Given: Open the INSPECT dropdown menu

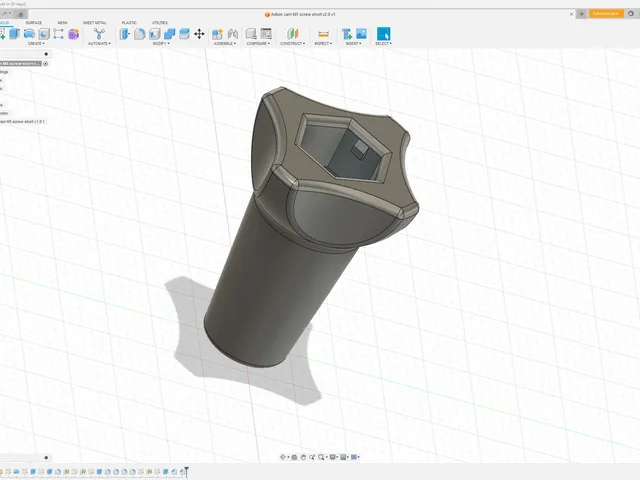Looking at the screenshot, I should click(x=323, y=43).
